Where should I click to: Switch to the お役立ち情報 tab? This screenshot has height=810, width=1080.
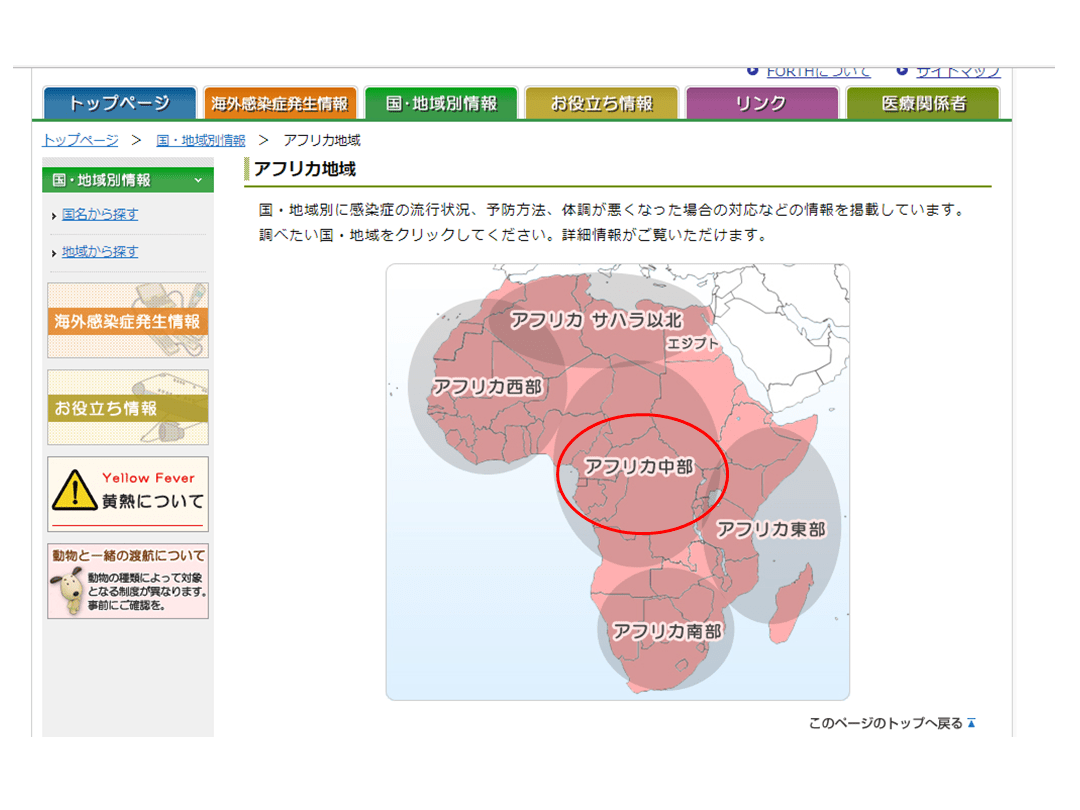pos(601,103)
